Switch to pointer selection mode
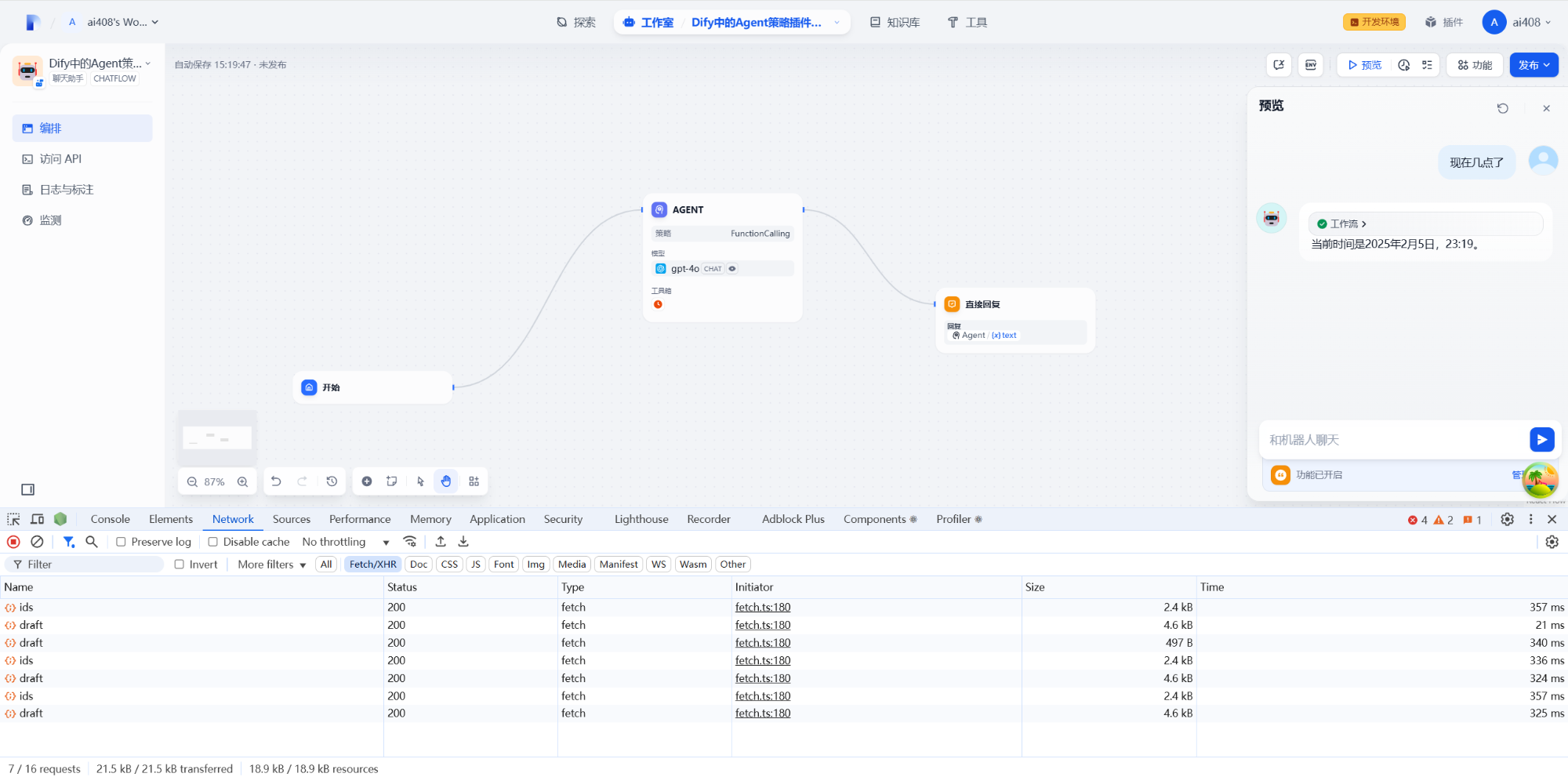Image resolution: width=1568 pixels, height=777 pixels. click(420, 481)
